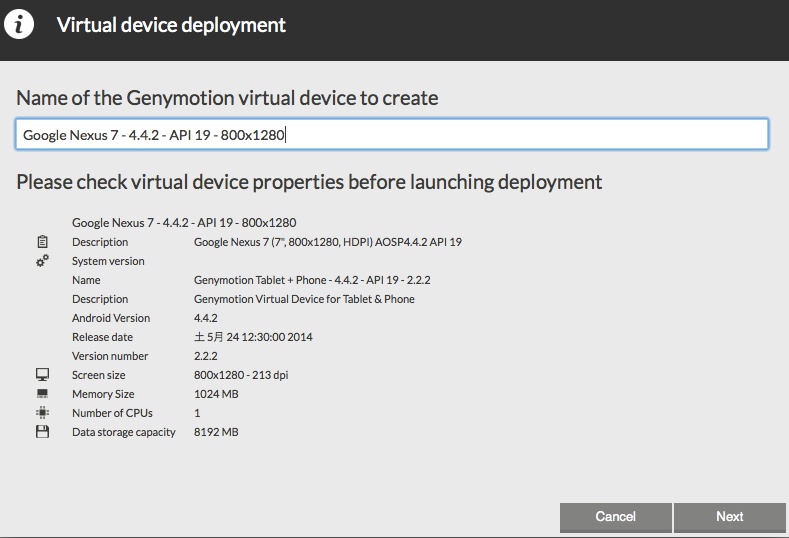Click the monitor Screen size icon
Image resolution: width=789 pixels, height=538 pixels.
pyautogui.click(x=42, y=374)
